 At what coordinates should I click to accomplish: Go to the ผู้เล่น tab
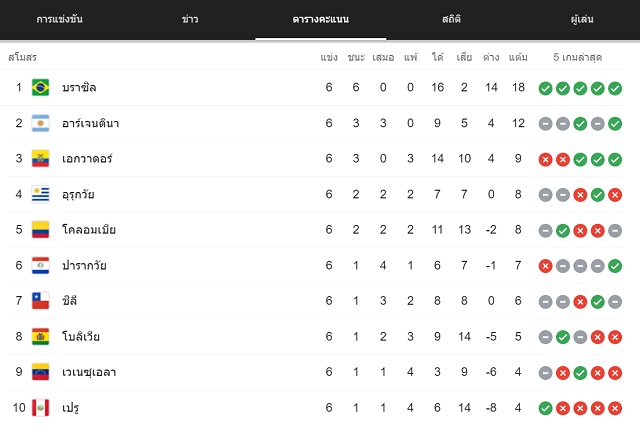point(582,19)
